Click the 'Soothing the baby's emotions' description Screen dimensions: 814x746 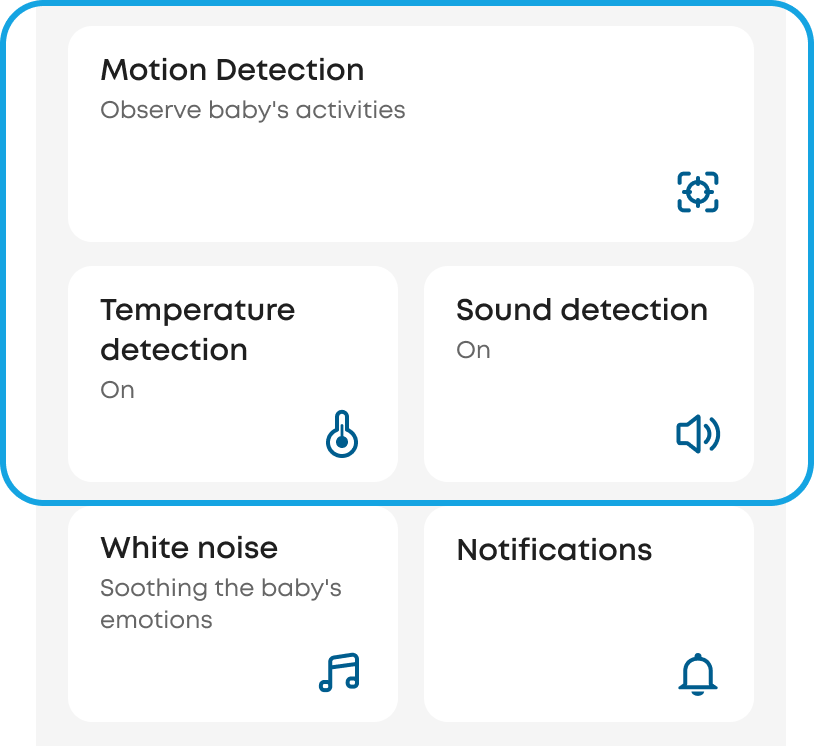tap(220, 603)
